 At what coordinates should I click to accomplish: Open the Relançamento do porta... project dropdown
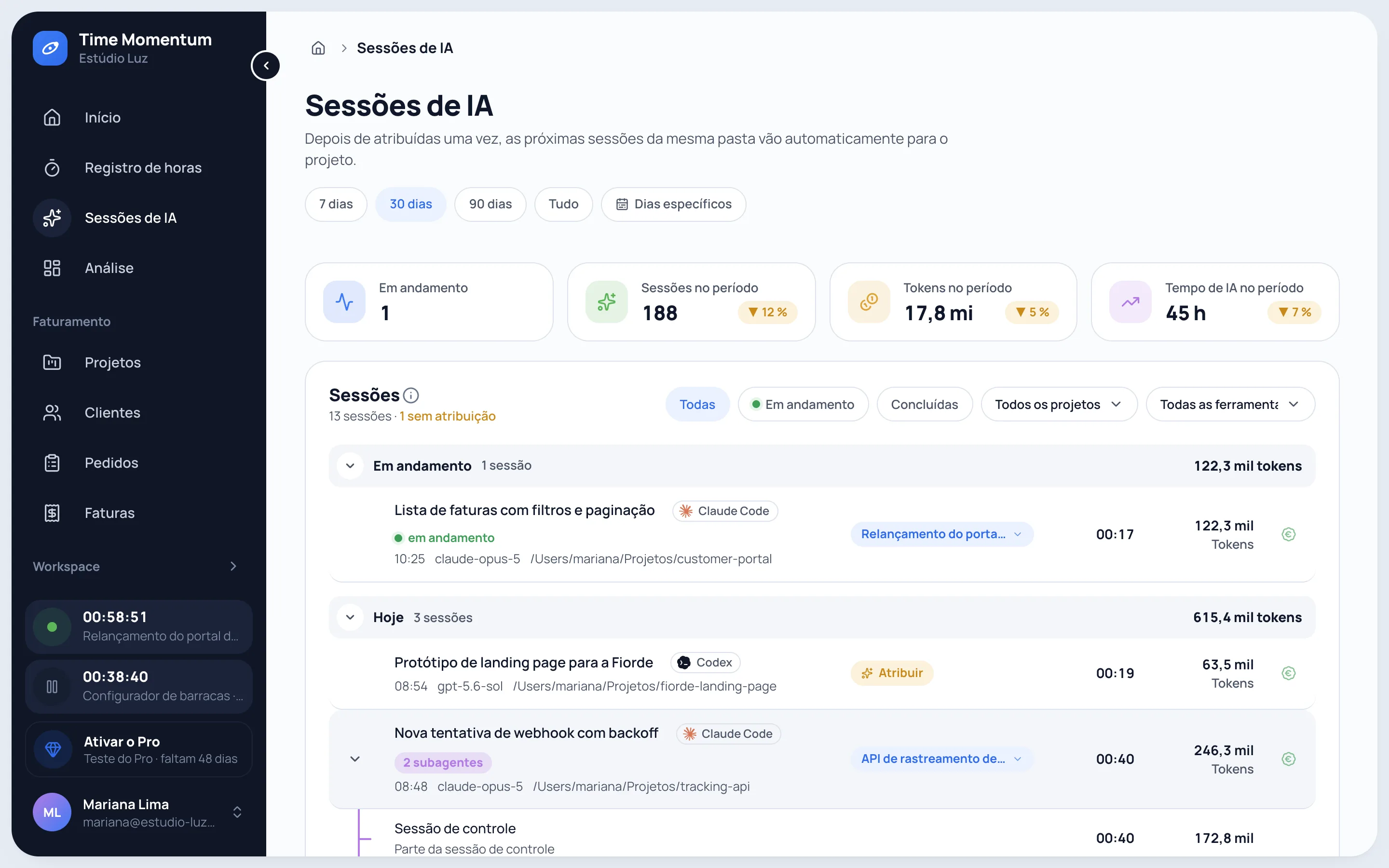(942, 534)
